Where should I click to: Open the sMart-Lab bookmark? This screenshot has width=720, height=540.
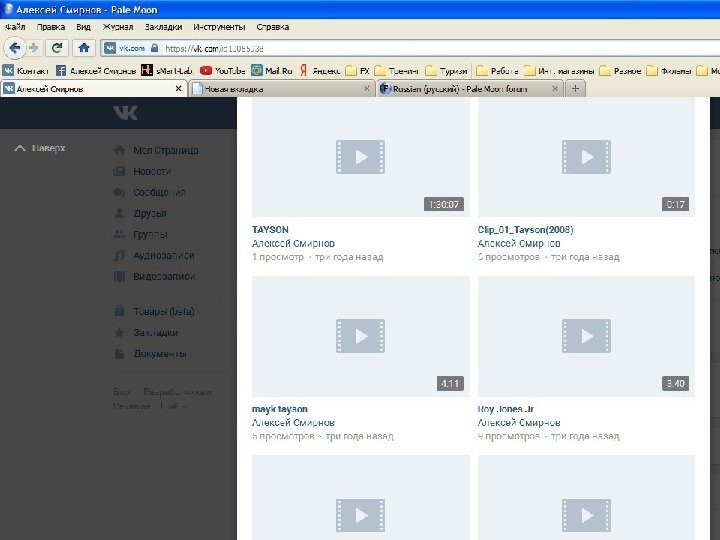pyautogui.click(x=167, y=71)
